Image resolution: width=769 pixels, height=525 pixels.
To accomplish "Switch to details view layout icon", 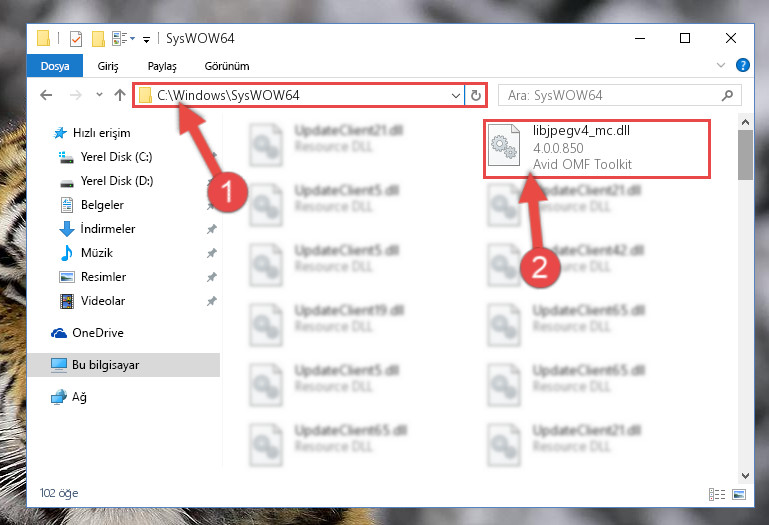I will 717,494.
